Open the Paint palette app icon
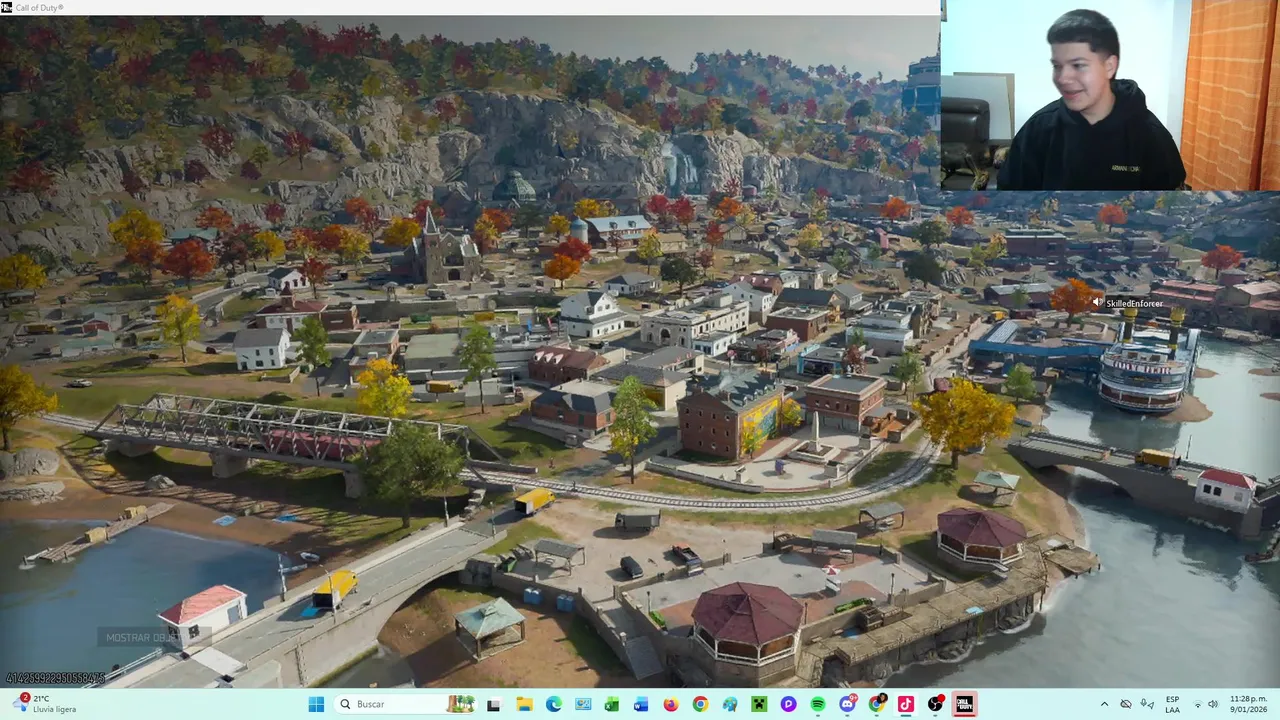The image size is (1280, 720). (729, 704)
